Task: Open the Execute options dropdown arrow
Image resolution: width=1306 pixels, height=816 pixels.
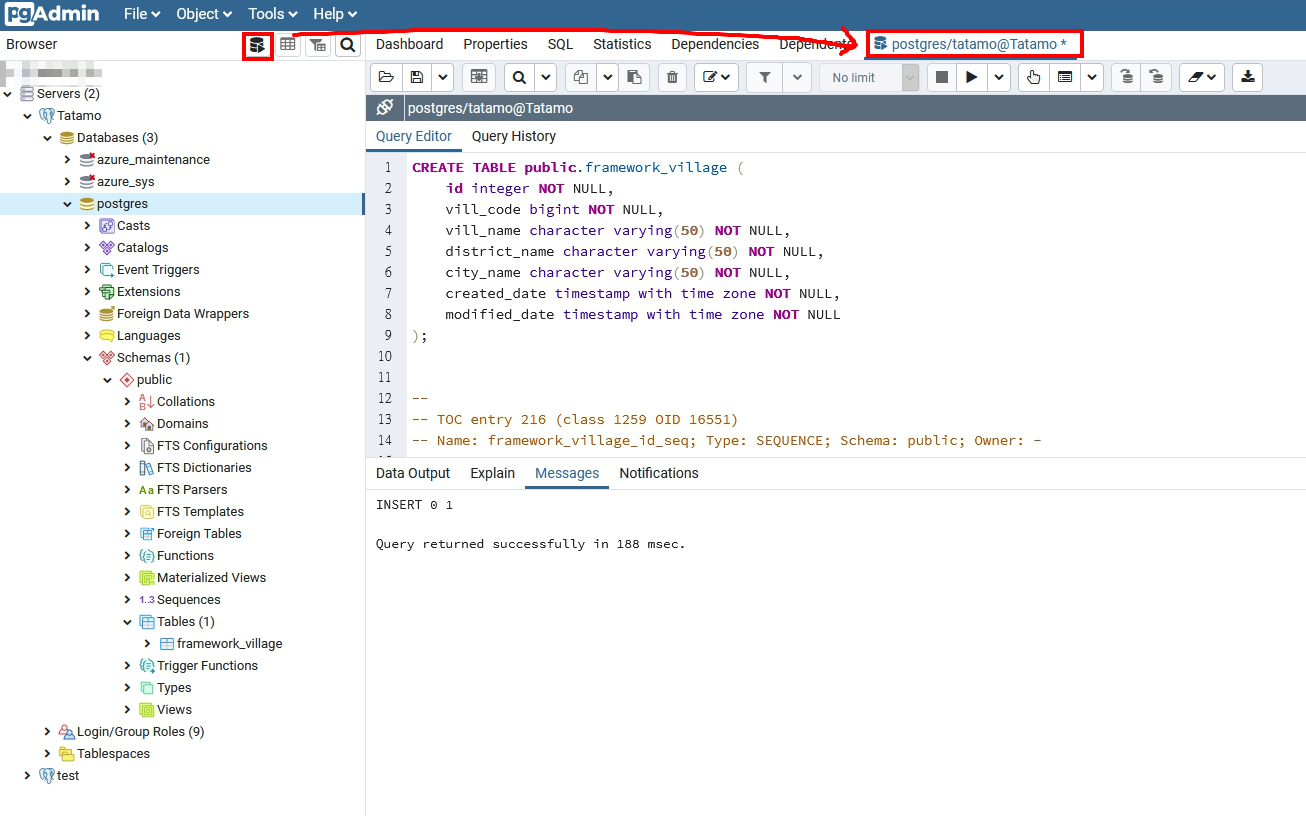Action: 999,77
